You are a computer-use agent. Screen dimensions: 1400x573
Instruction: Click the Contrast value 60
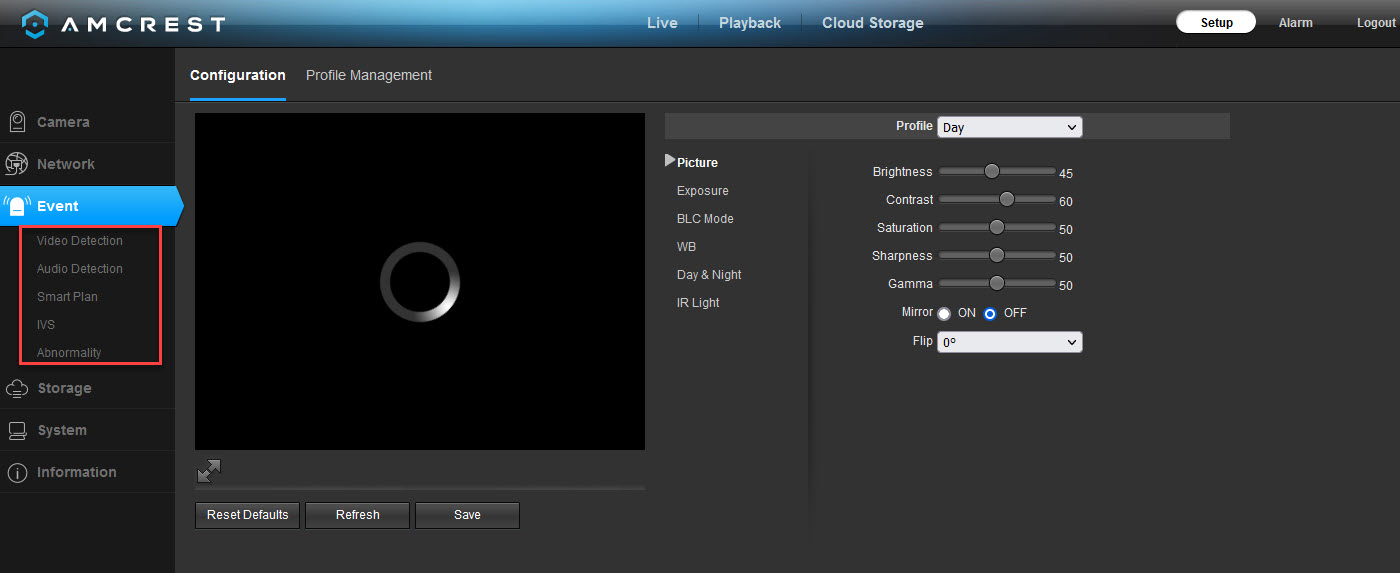click(1066, 201)
